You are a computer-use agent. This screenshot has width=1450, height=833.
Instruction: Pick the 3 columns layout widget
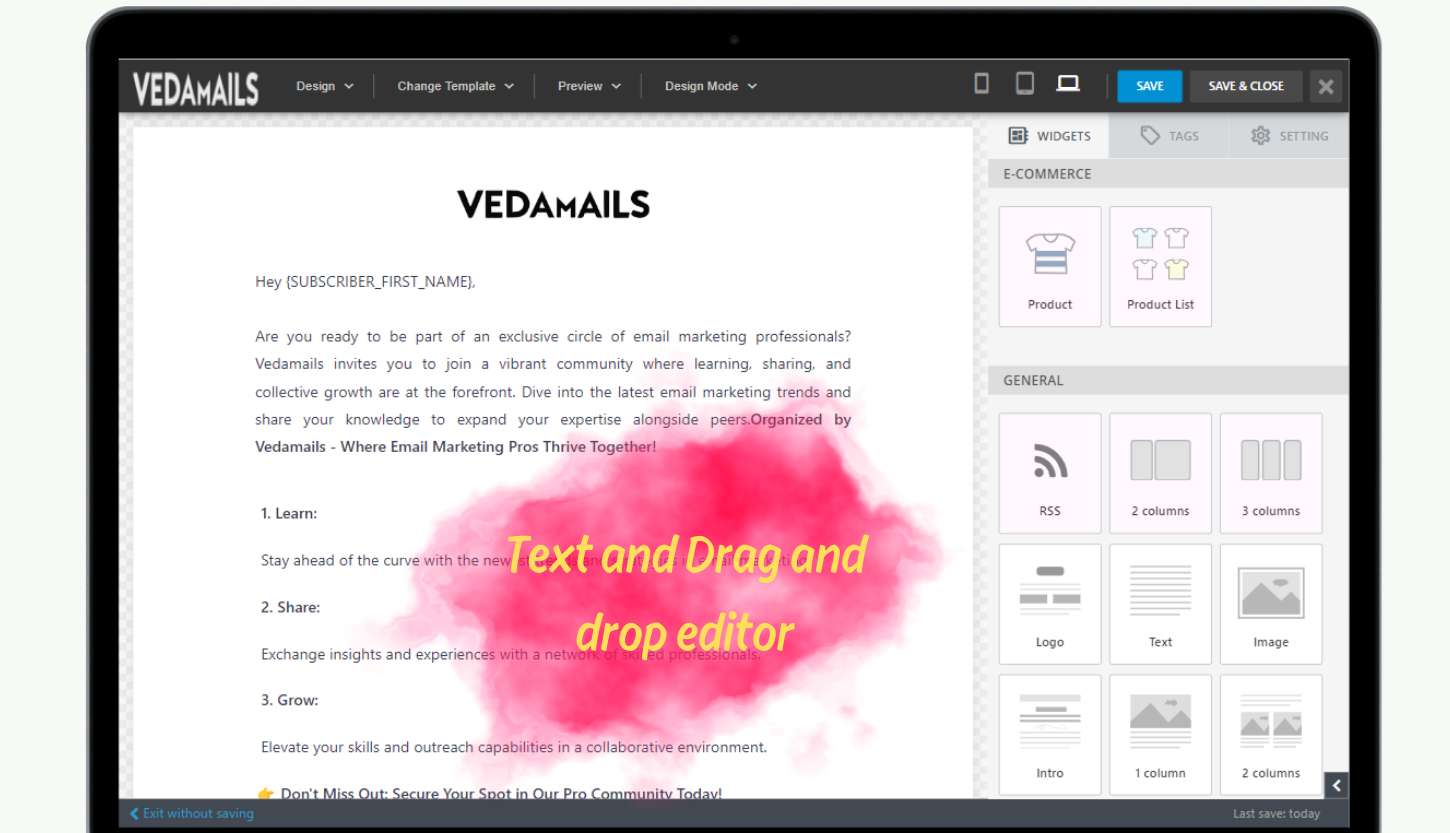coord(1271,473)
